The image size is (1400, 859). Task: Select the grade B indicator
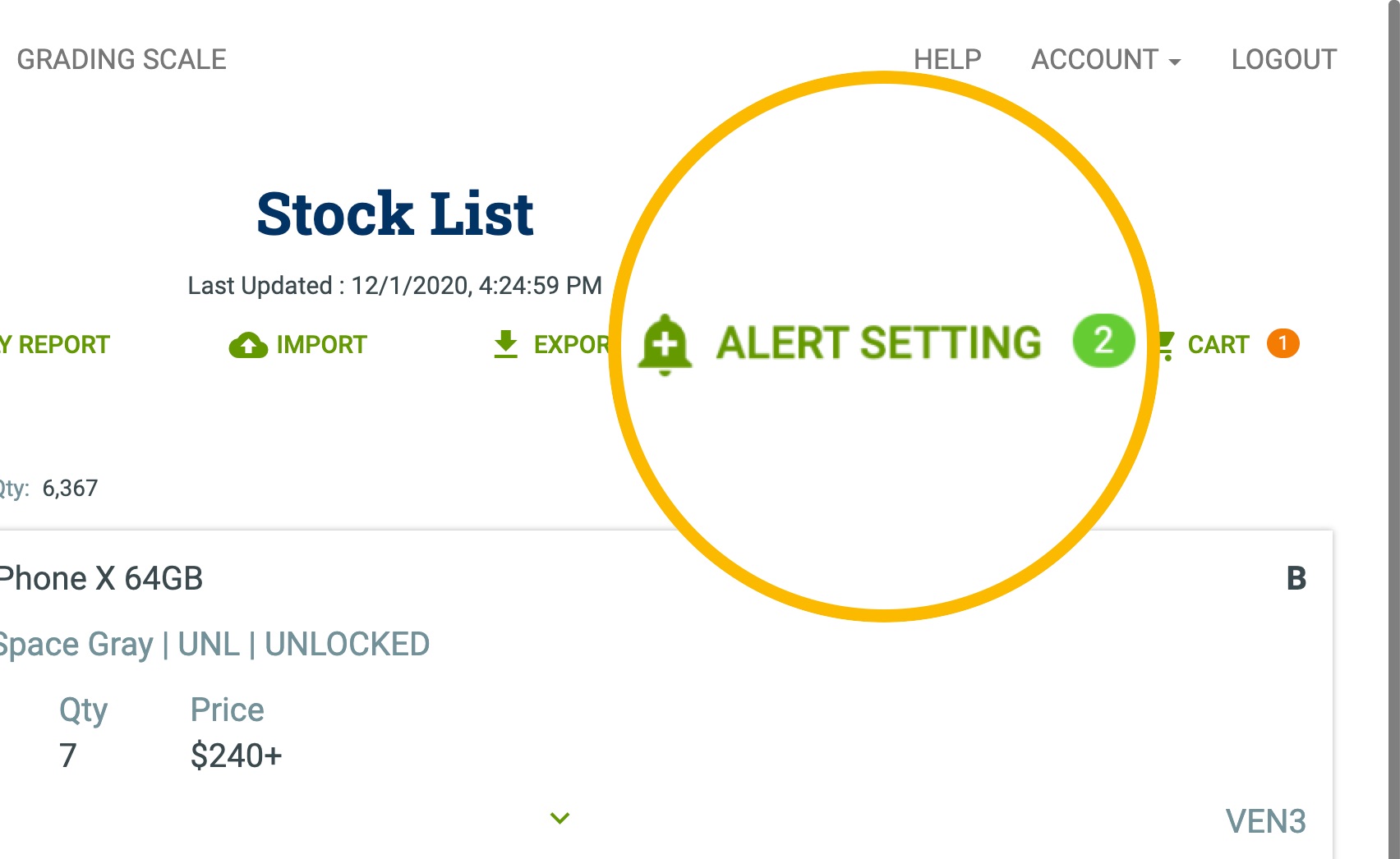1296,577
